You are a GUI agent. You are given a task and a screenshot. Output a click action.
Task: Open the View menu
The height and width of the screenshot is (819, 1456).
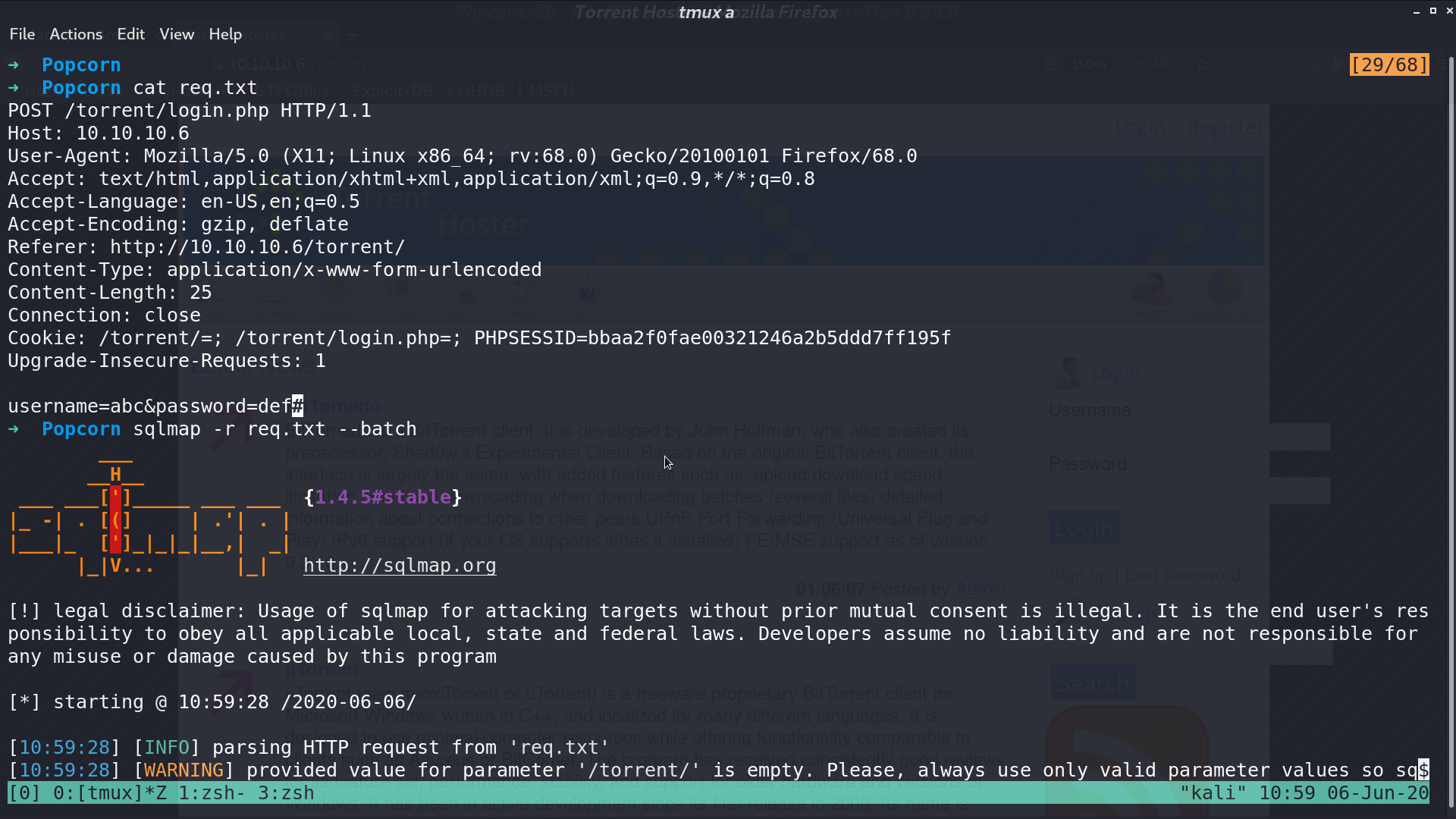(x=177, y=34)
